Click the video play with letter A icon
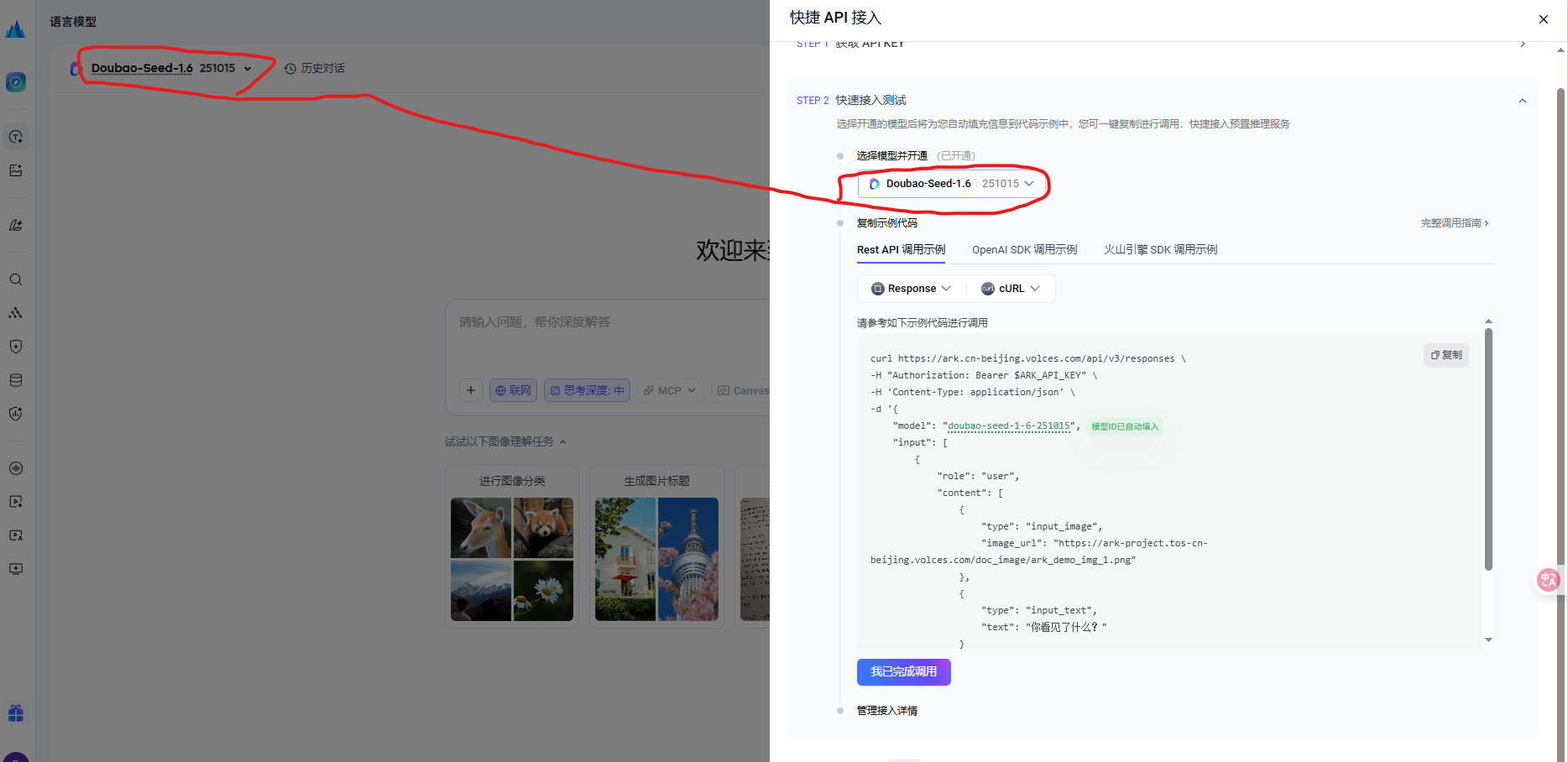The height and width of the screenshot is (762, 1568). pos(16,535)
